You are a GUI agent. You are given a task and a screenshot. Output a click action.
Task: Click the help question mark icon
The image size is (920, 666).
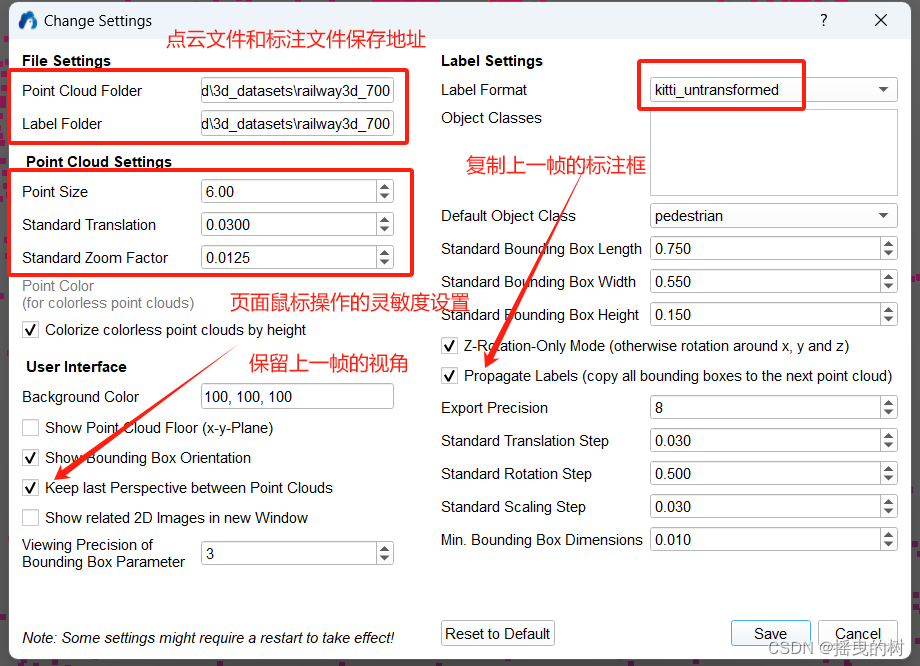pyautogui.click(x=824, y=21)
